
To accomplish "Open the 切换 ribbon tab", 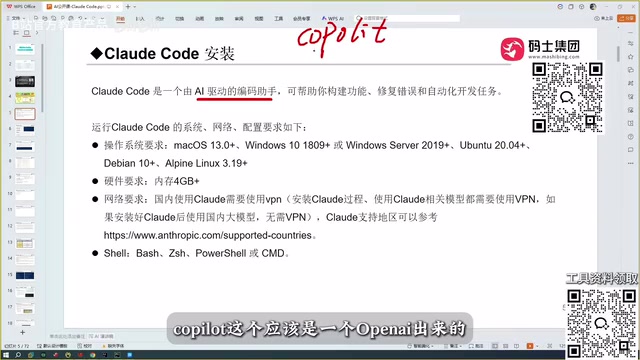I will coord(180,19).
